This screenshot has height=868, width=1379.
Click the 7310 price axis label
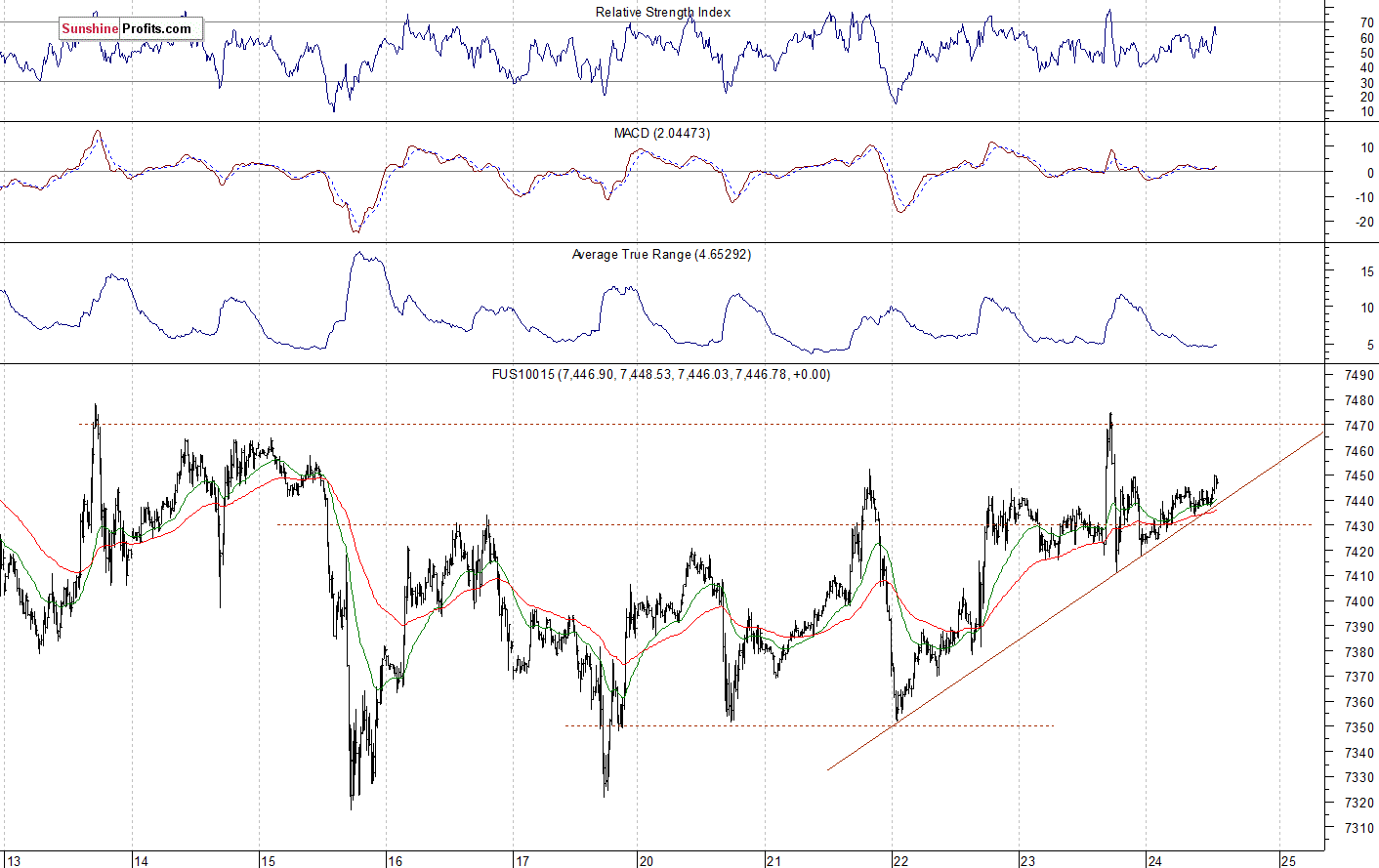click(x=1359, y=828)
